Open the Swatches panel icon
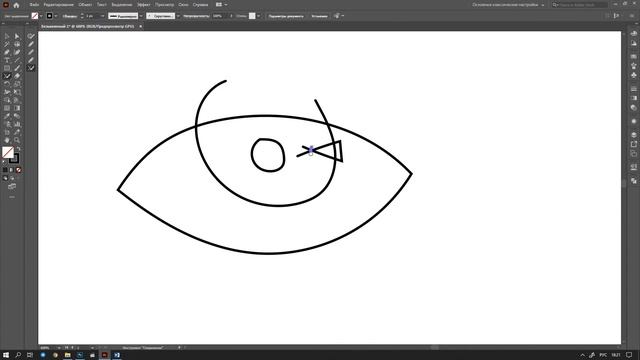 click(633, 56)
